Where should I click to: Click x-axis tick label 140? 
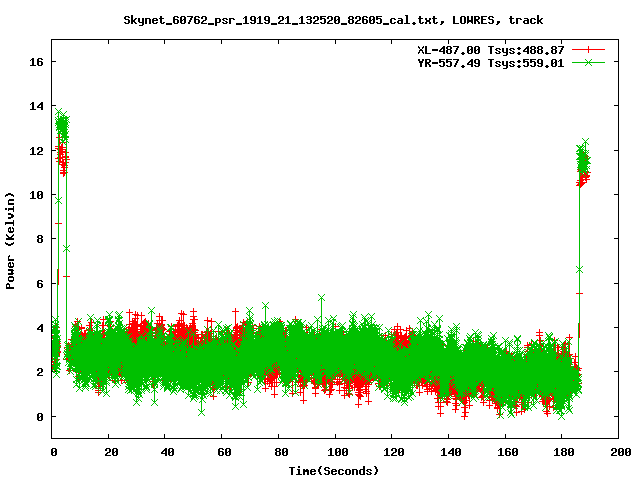451,452
